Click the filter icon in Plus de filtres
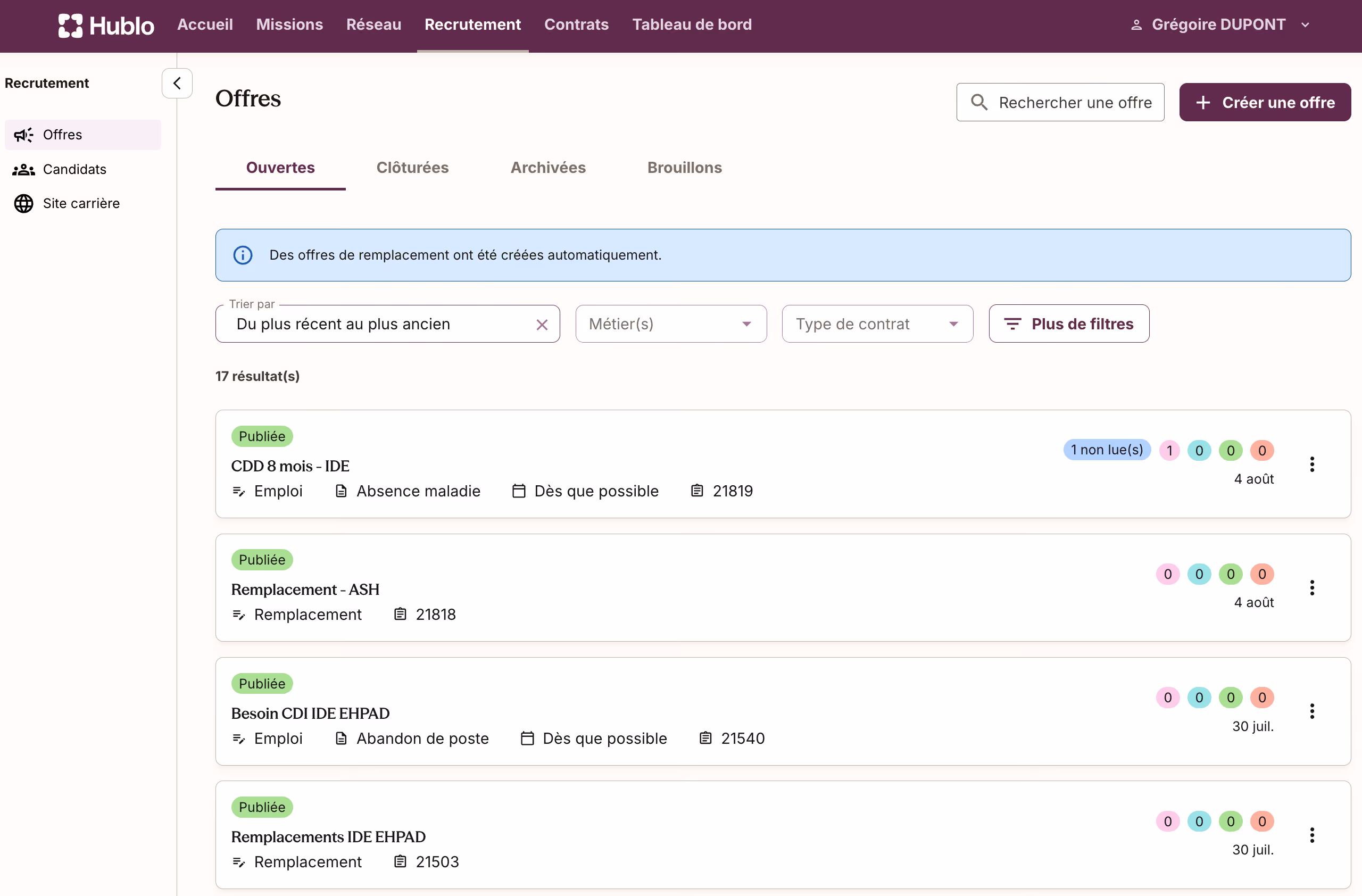This screenshot has width=1362, height=896. click(x=1012, y=324)
